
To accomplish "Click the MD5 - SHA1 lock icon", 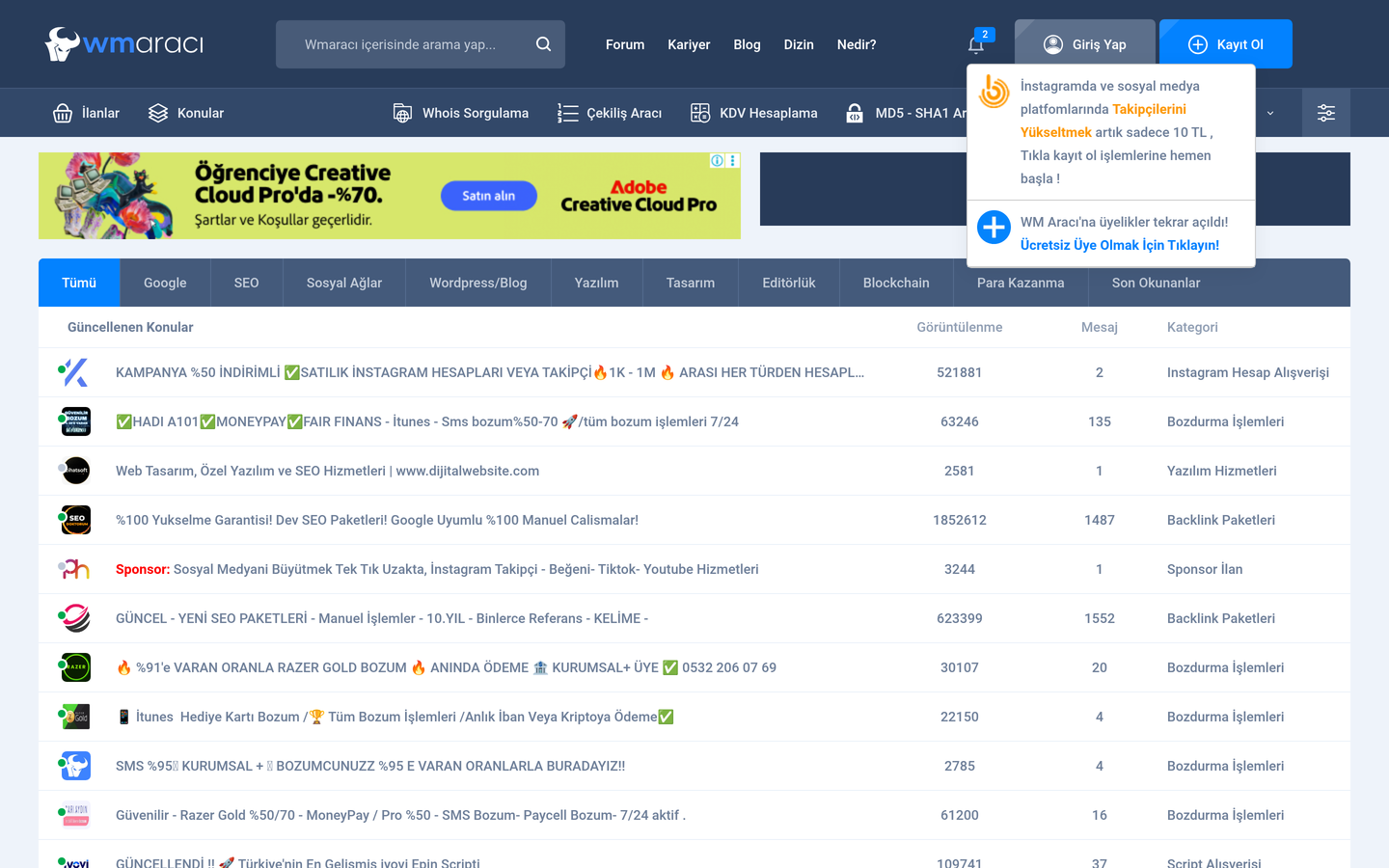I will pos(855,113).
